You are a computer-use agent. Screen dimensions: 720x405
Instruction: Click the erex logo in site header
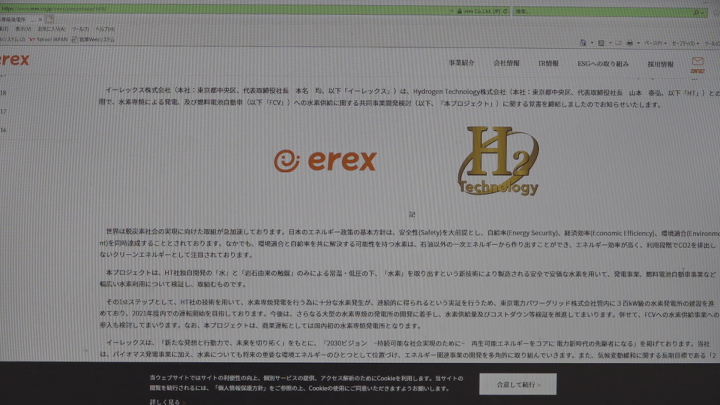[15, 60]
